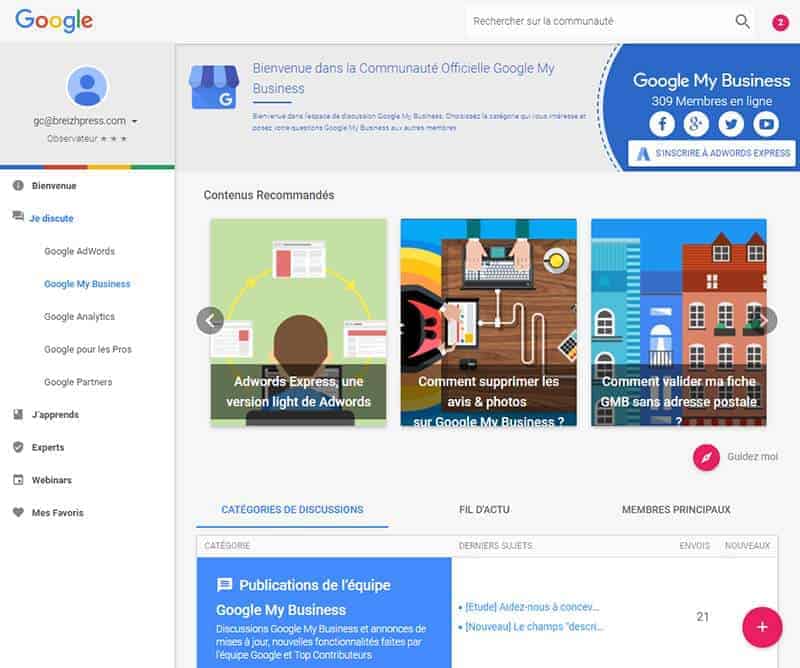Open Bienvenue dans la Communauté Officielle heading link
The width and height of the screenshot is (800, 668).
pyautogui.click(x=404, y=78)
